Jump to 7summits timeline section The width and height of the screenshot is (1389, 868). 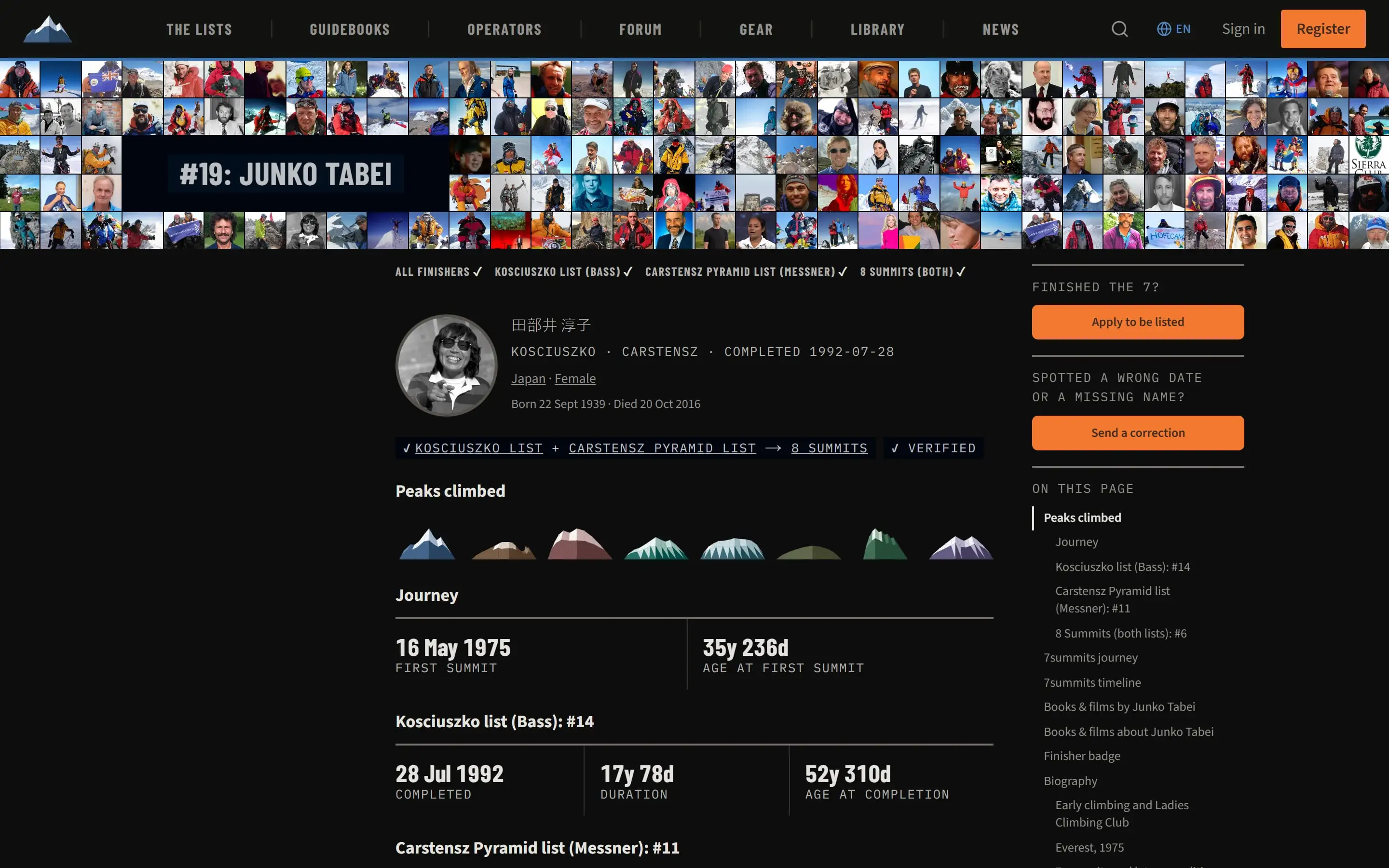coord(1092,682)
